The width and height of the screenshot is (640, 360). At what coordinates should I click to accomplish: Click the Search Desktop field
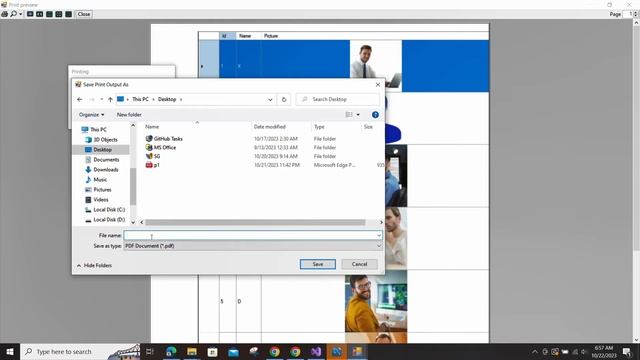pyautogui.click(x=338, y=99)
